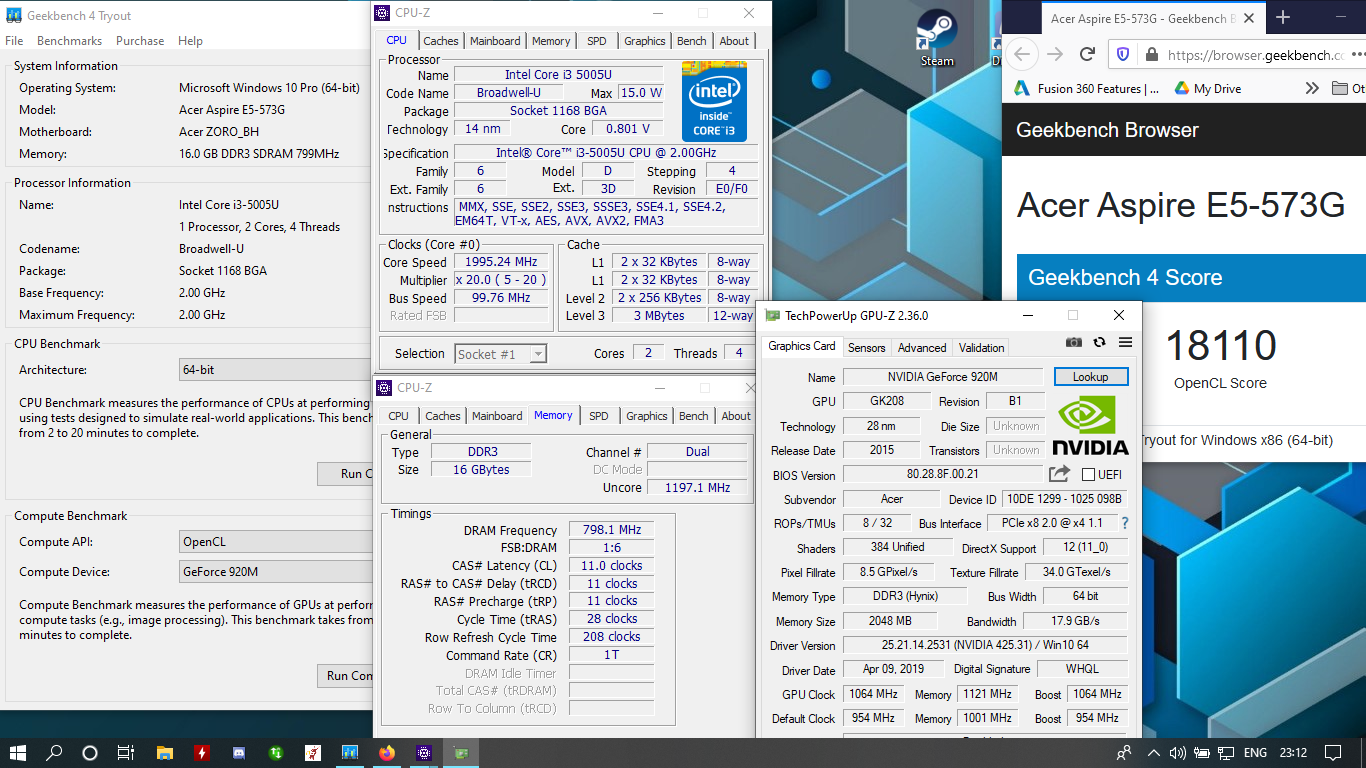Open the Compute API OpenCL dropdown
Screen dimensions: 1366x768
click(x=276, y=542)
